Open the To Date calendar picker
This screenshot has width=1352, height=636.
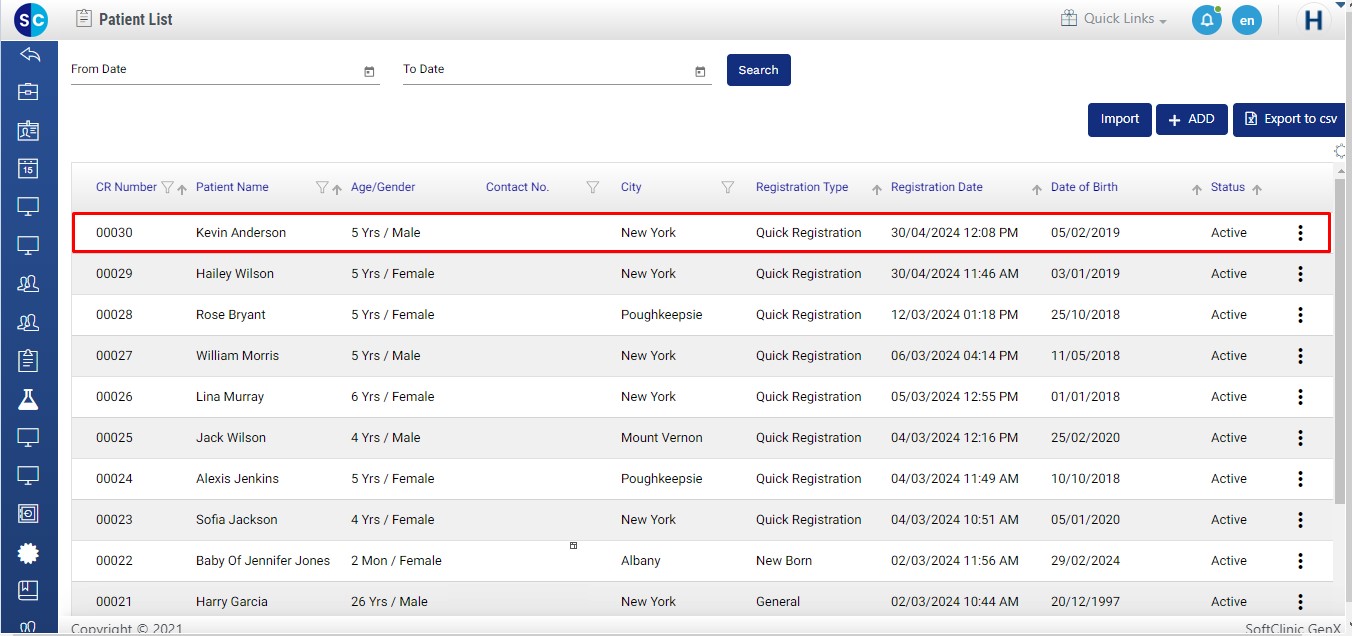pos(700,71)
